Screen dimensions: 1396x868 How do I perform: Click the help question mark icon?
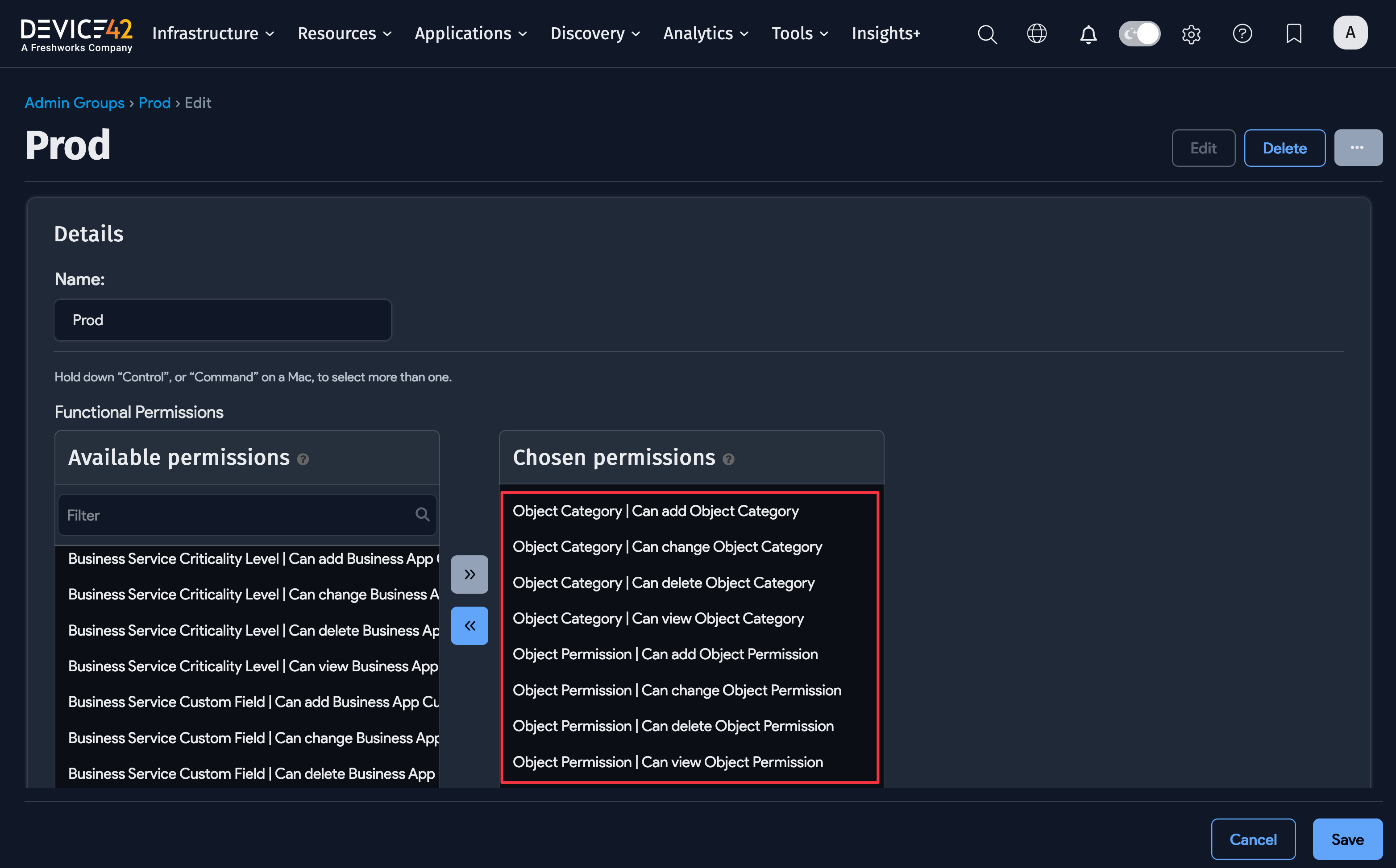tap(1242, 33)
